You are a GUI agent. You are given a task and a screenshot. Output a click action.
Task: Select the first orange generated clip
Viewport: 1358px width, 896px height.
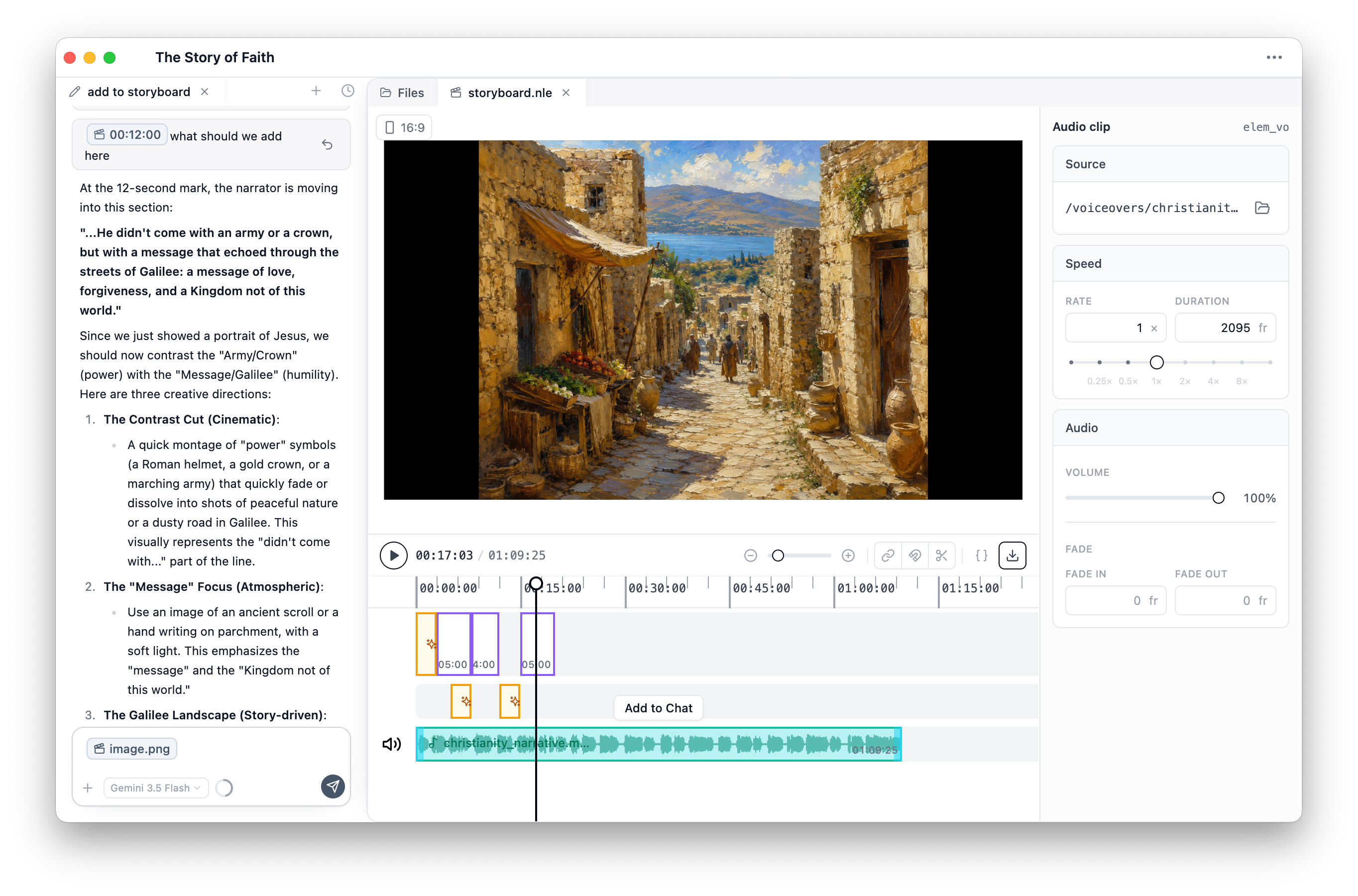(x=426, y=644)
